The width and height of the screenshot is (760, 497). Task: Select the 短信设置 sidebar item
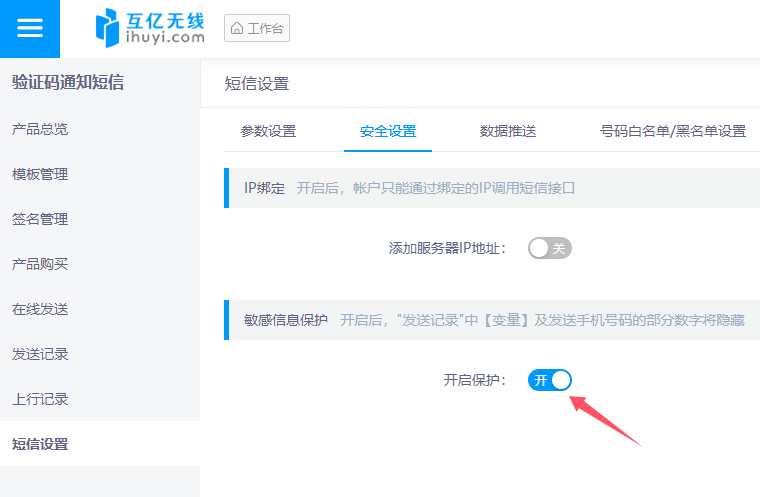tap(40, 444)
